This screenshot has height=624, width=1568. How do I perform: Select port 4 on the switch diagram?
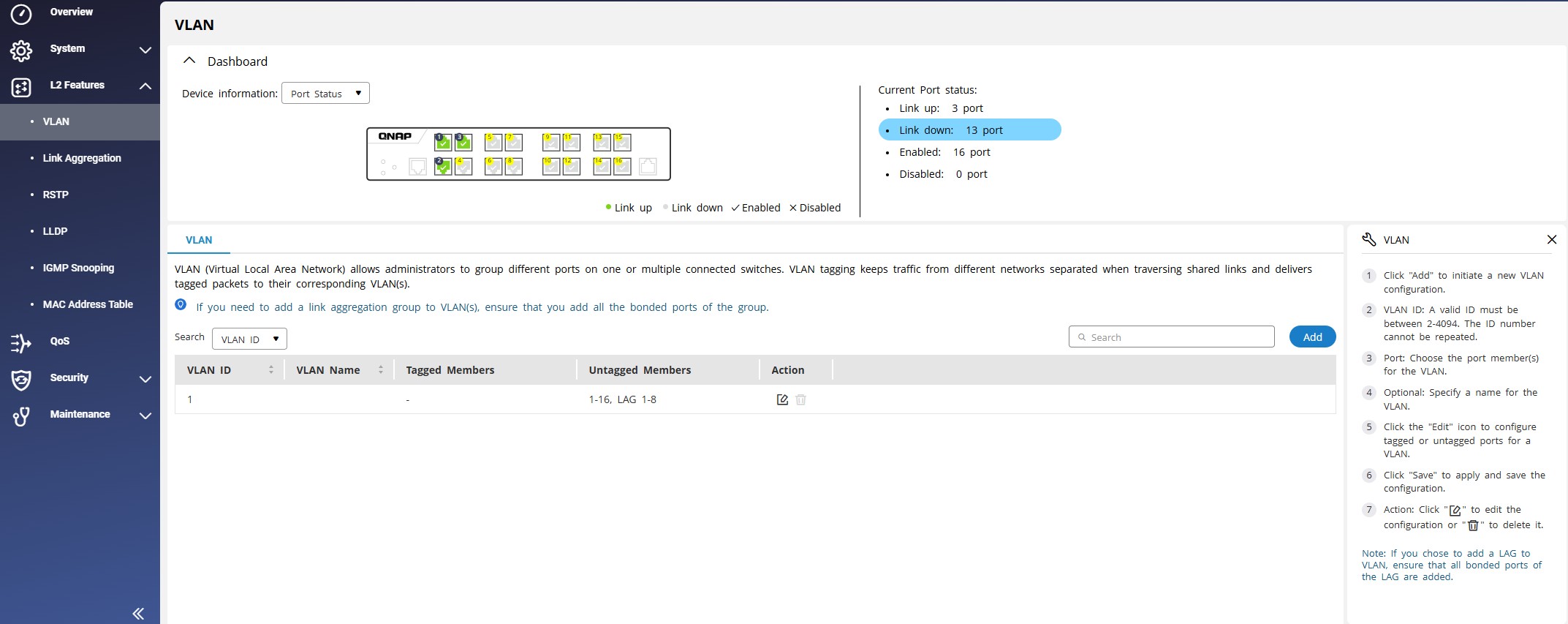tap(463, 166)
